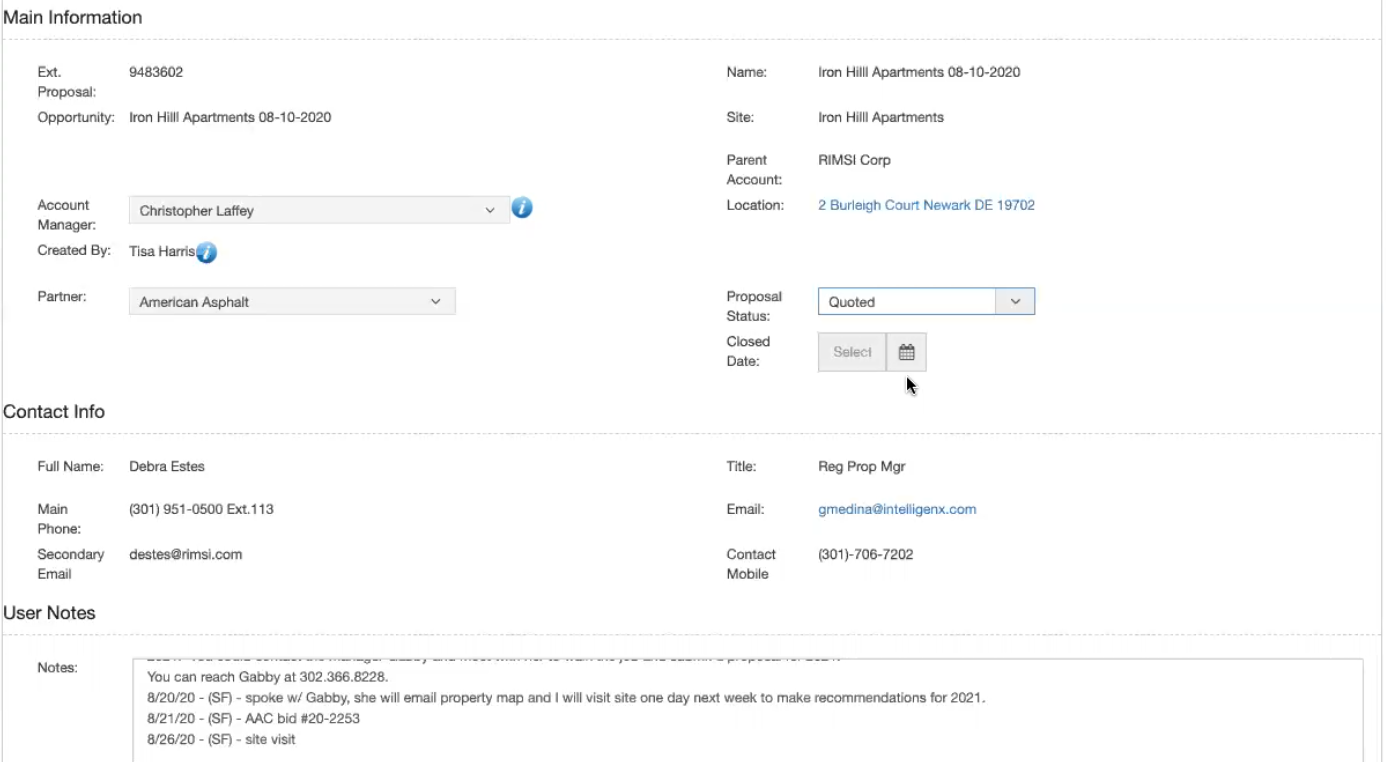Click the Contact Mobile number (301)-706-7202
The width and height of the screenshot is (1386, 762).
coord(866,554)
